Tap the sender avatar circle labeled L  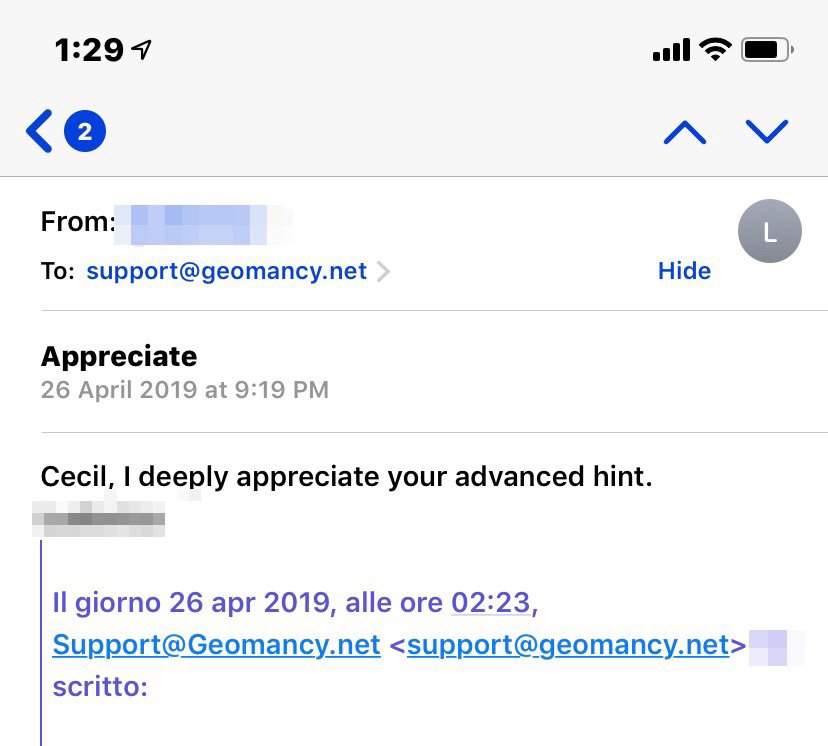[769, 231]
